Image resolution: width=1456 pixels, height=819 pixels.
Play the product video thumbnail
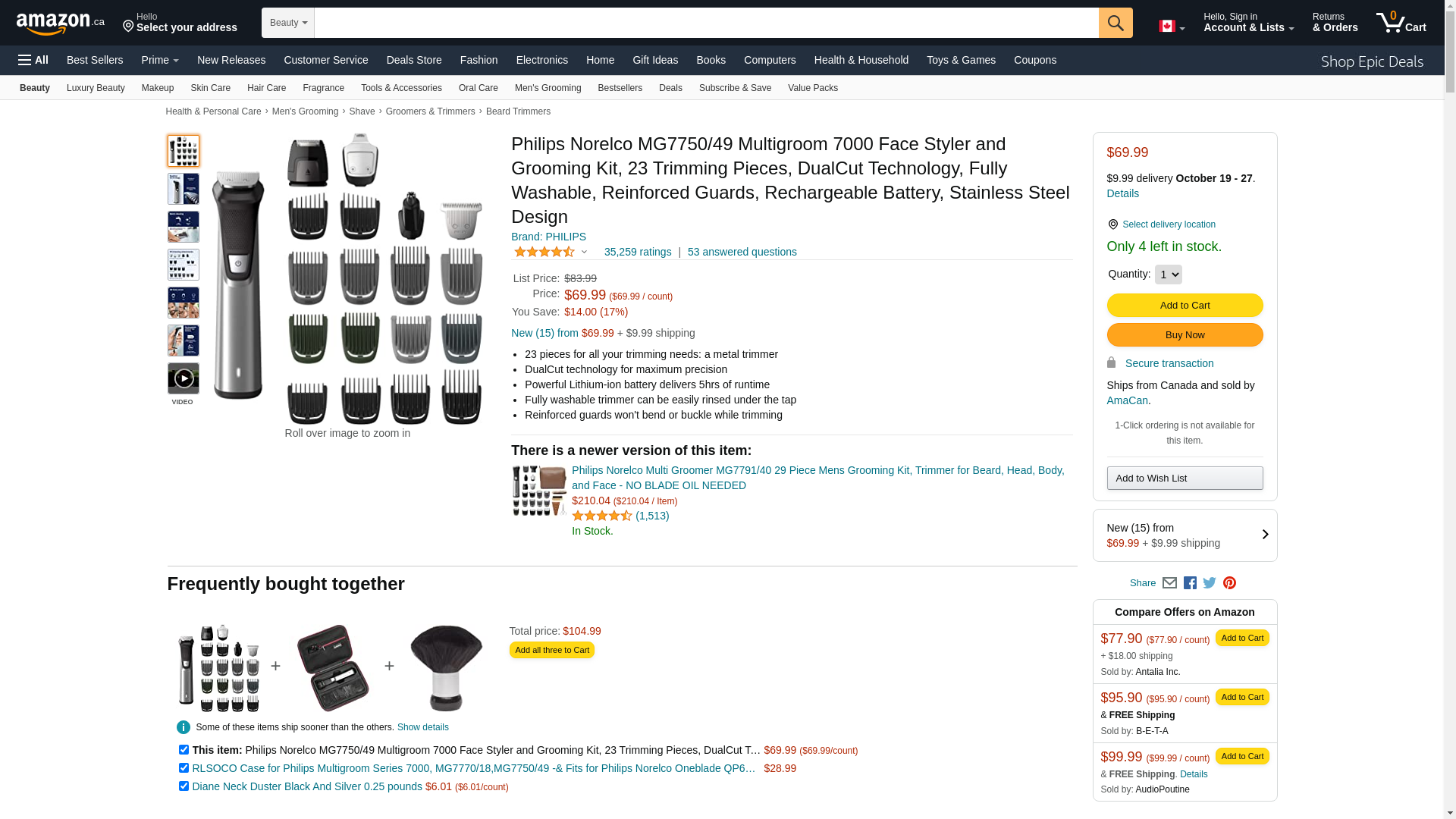coord(184,378)
